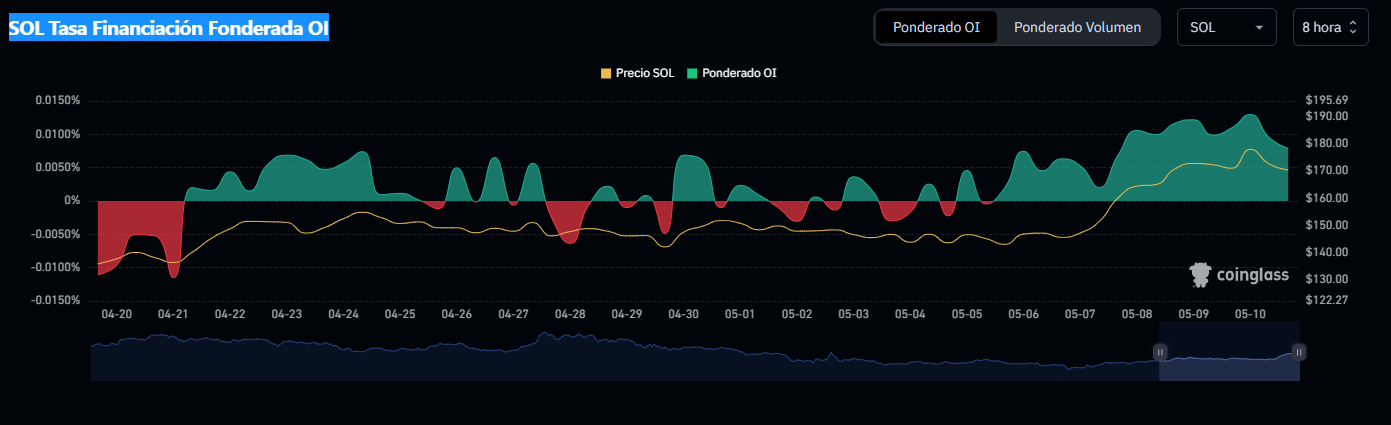This screenshot has height=425, width=1391.
Task: Toggle Precio SOL legend series
Action: click(x=637, y=73)
